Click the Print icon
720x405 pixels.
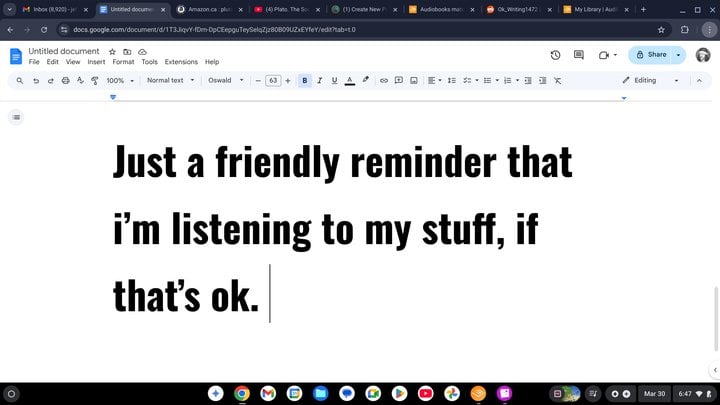pos(66,80)
